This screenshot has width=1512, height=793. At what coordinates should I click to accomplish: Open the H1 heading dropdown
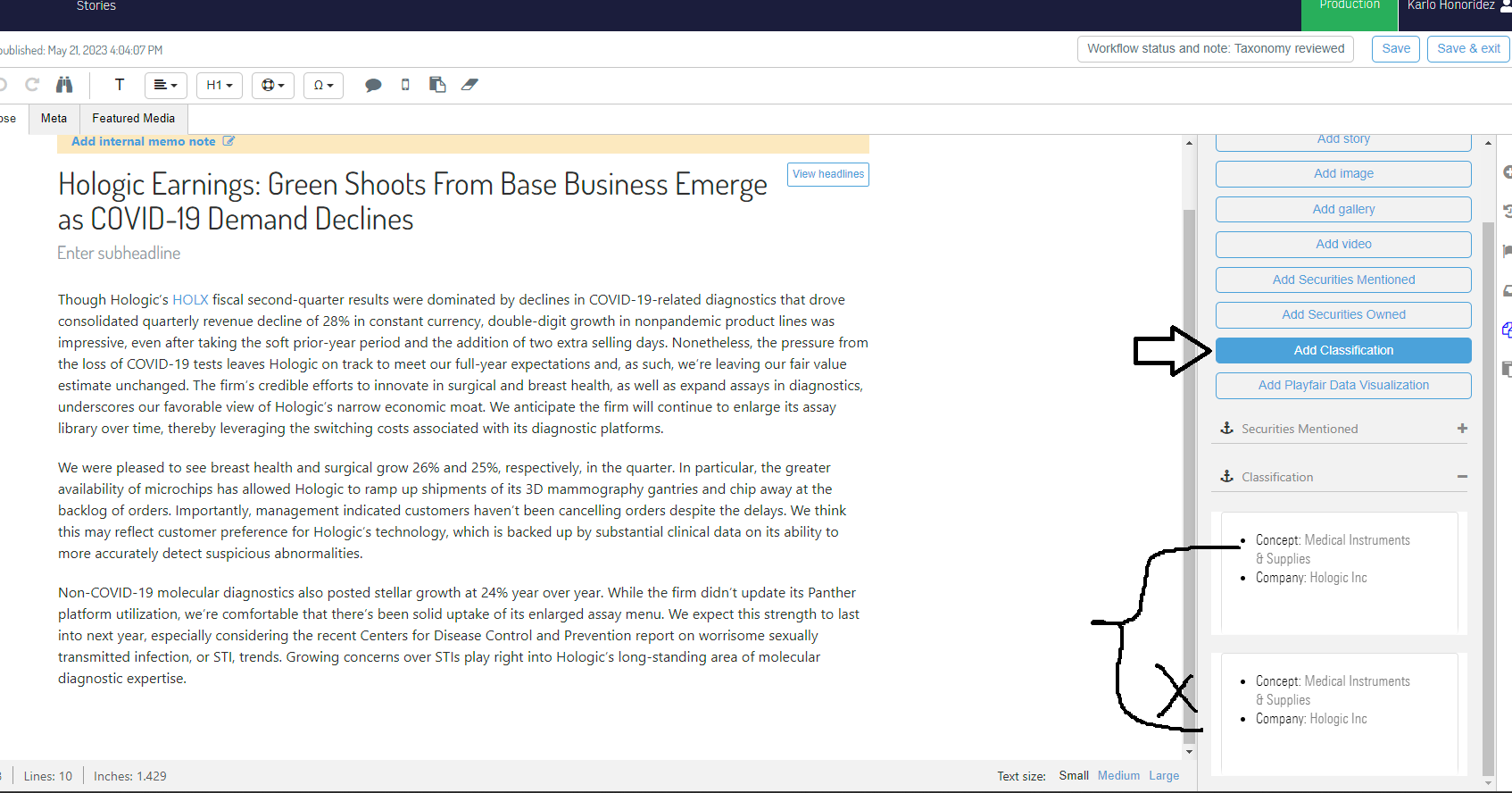[220, 86]
